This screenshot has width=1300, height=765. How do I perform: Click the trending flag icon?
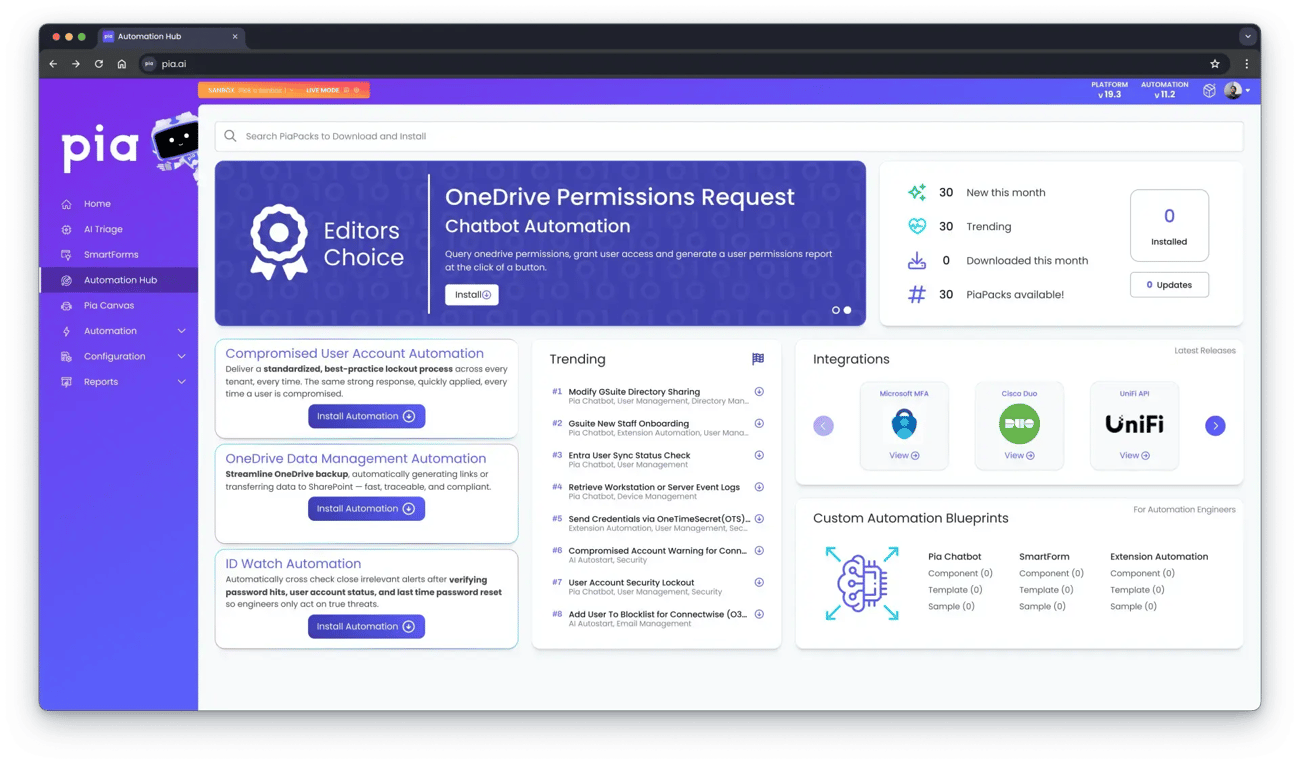tap(757, 359)
